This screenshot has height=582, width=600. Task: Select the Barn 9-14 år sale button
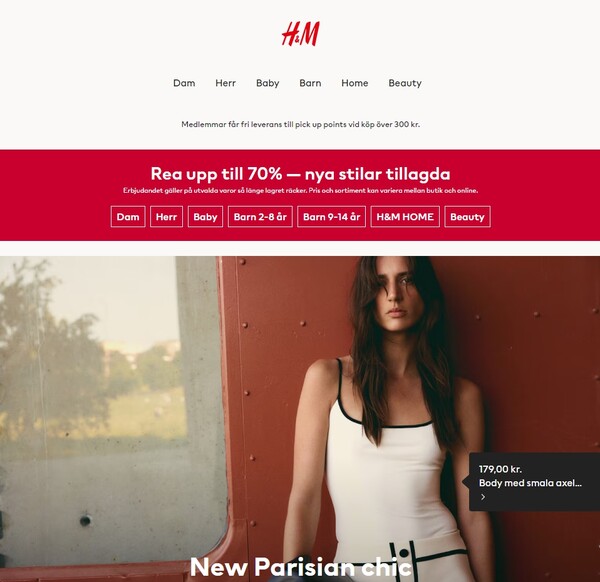[331, 217]
